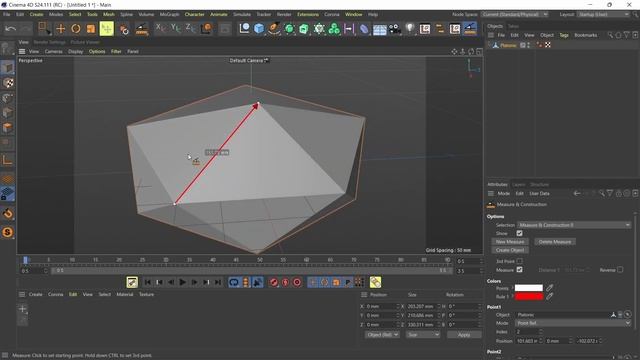This screenshot has width=640, height=360.
Task: Open the deformer bend icon
Action: tap(364, 29)
